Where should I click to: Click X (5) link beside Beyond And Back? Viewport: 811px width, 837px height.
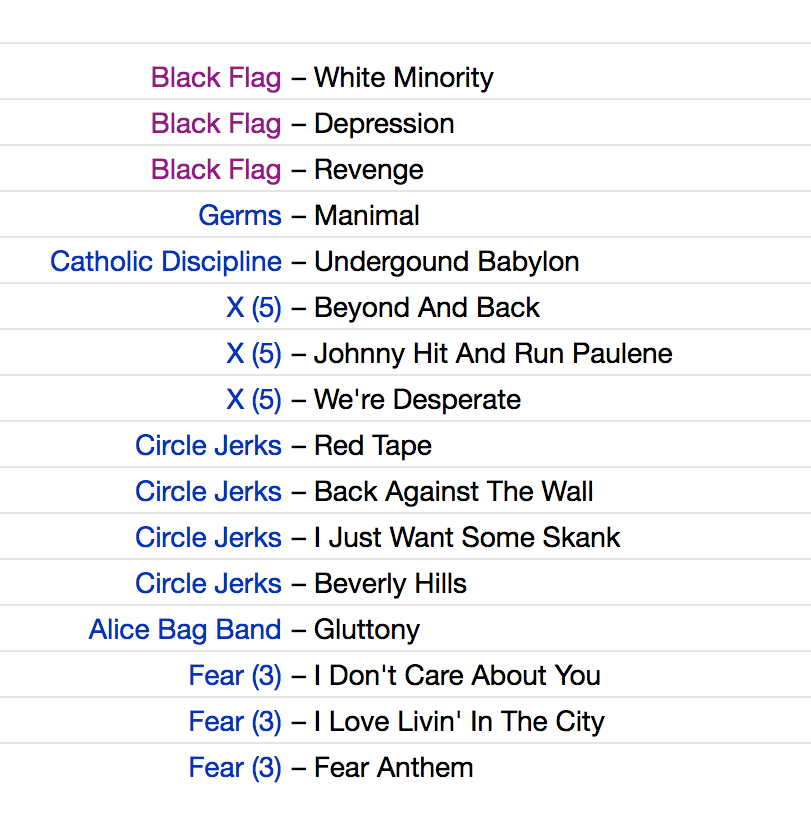click(254, 308)
